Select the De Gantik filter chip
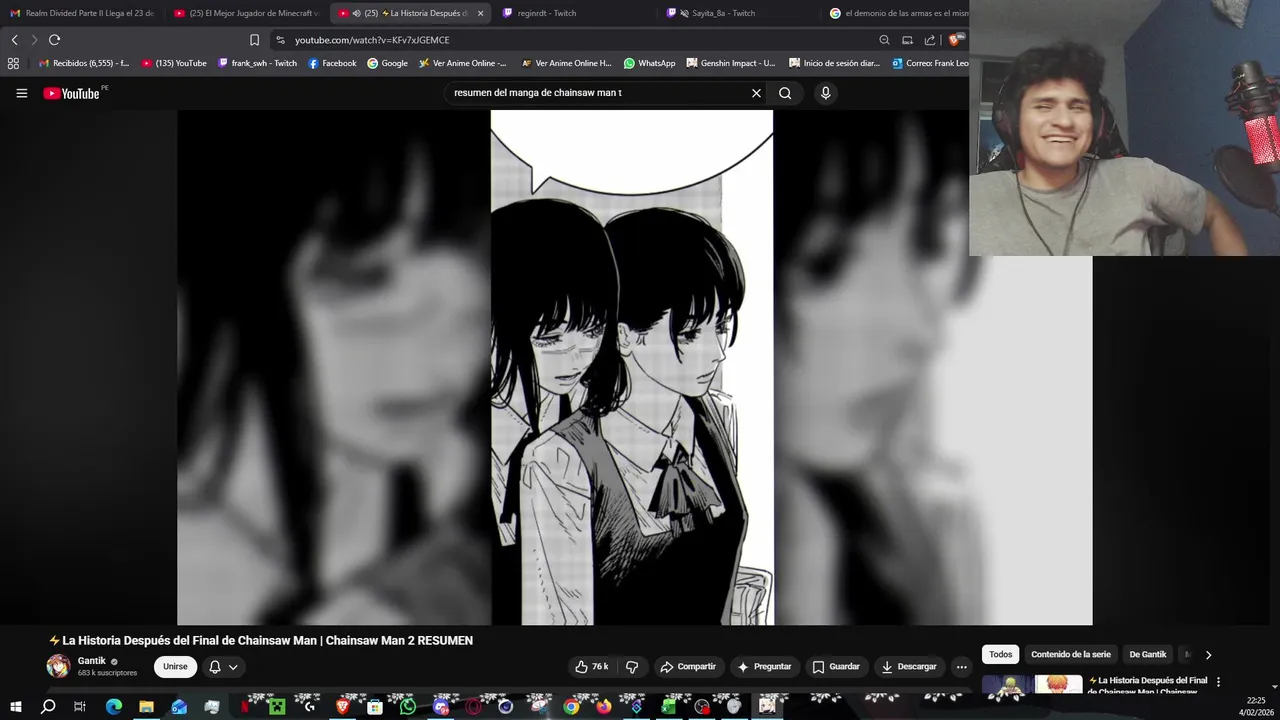Screen dimensions: 1280x720 pos(1147,655)
